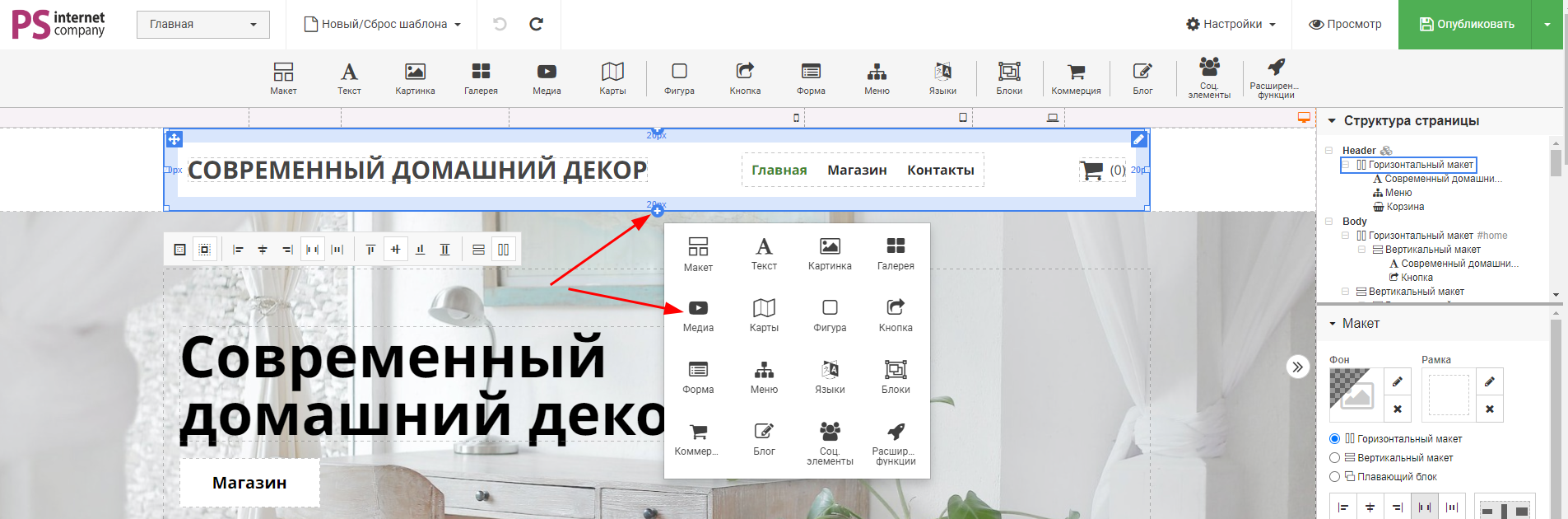Insert a Форма from the top toolbar

811,79
